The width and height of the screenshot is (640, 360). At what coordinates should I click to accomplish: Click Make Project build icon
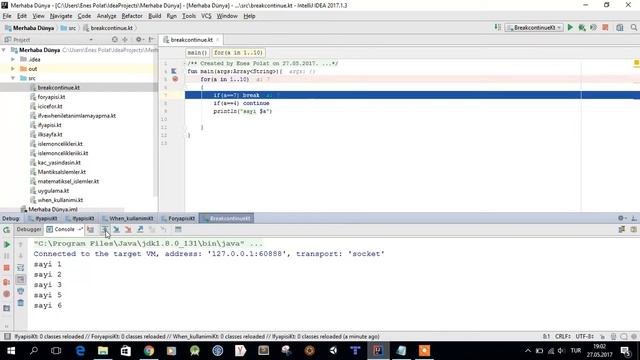click(x=498, y=27)
